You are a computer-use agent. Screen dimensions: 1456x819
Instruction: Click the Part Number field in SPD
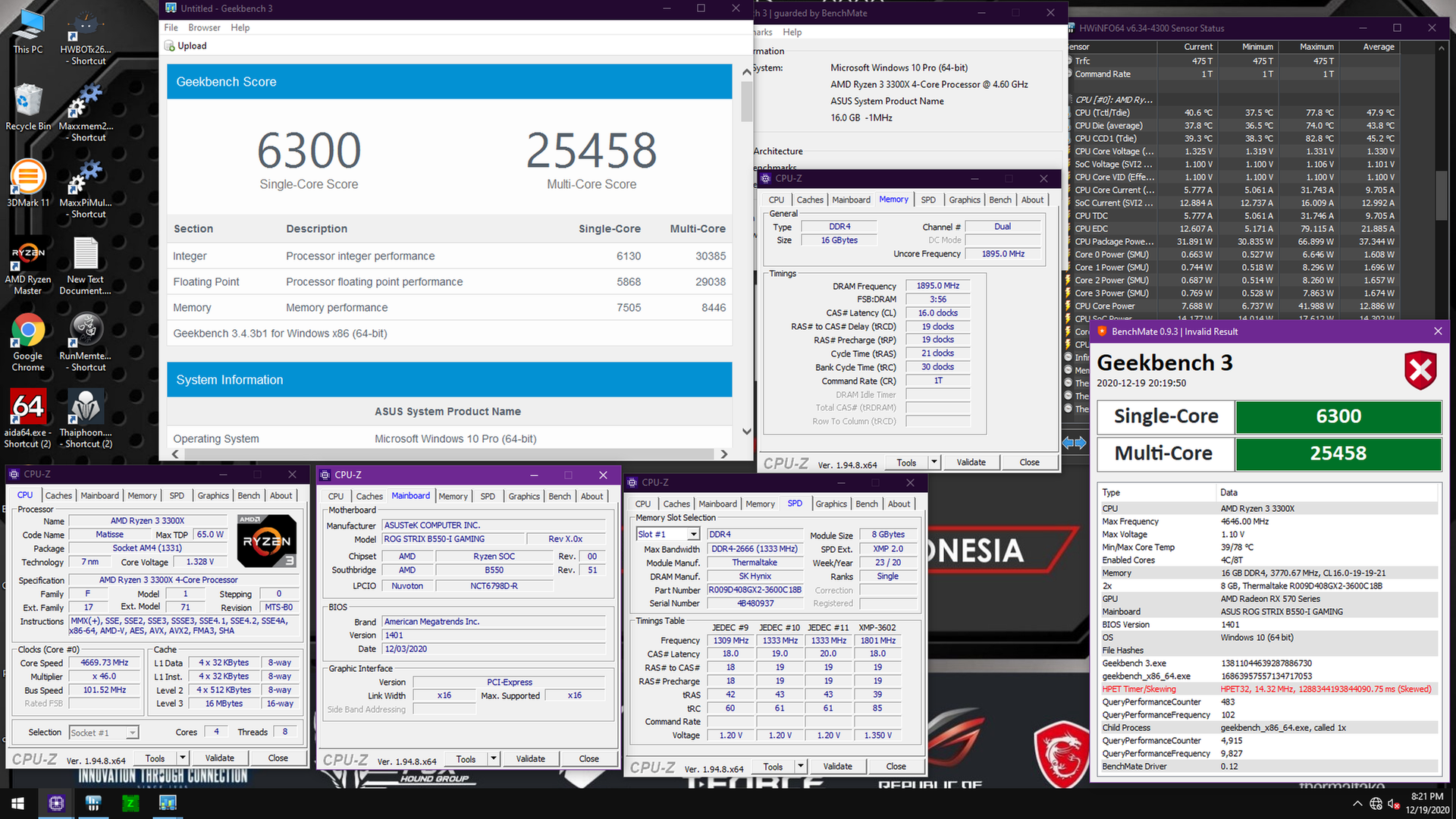755,590
